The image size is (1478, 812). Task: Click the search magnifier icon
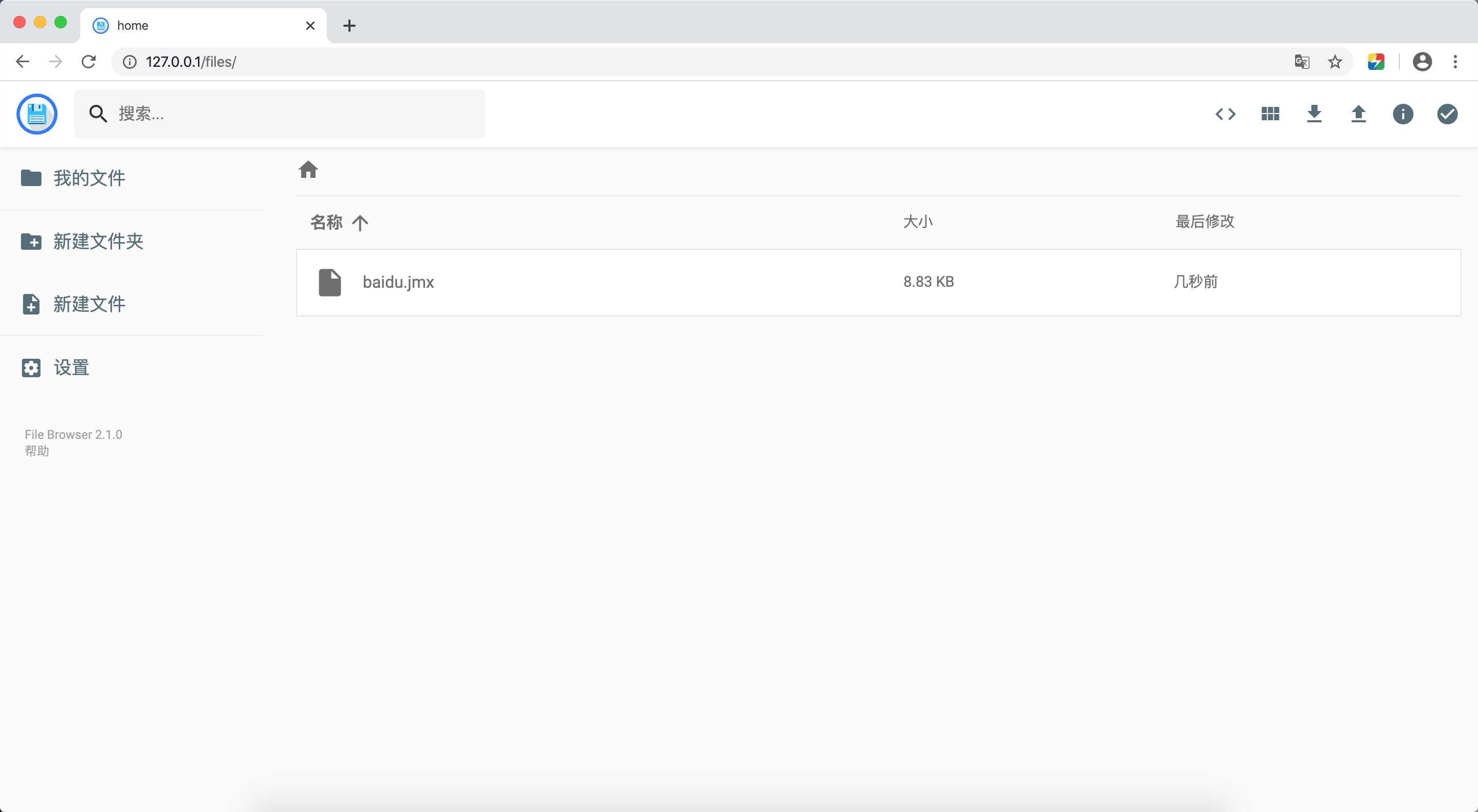click(x=98, y=114)
